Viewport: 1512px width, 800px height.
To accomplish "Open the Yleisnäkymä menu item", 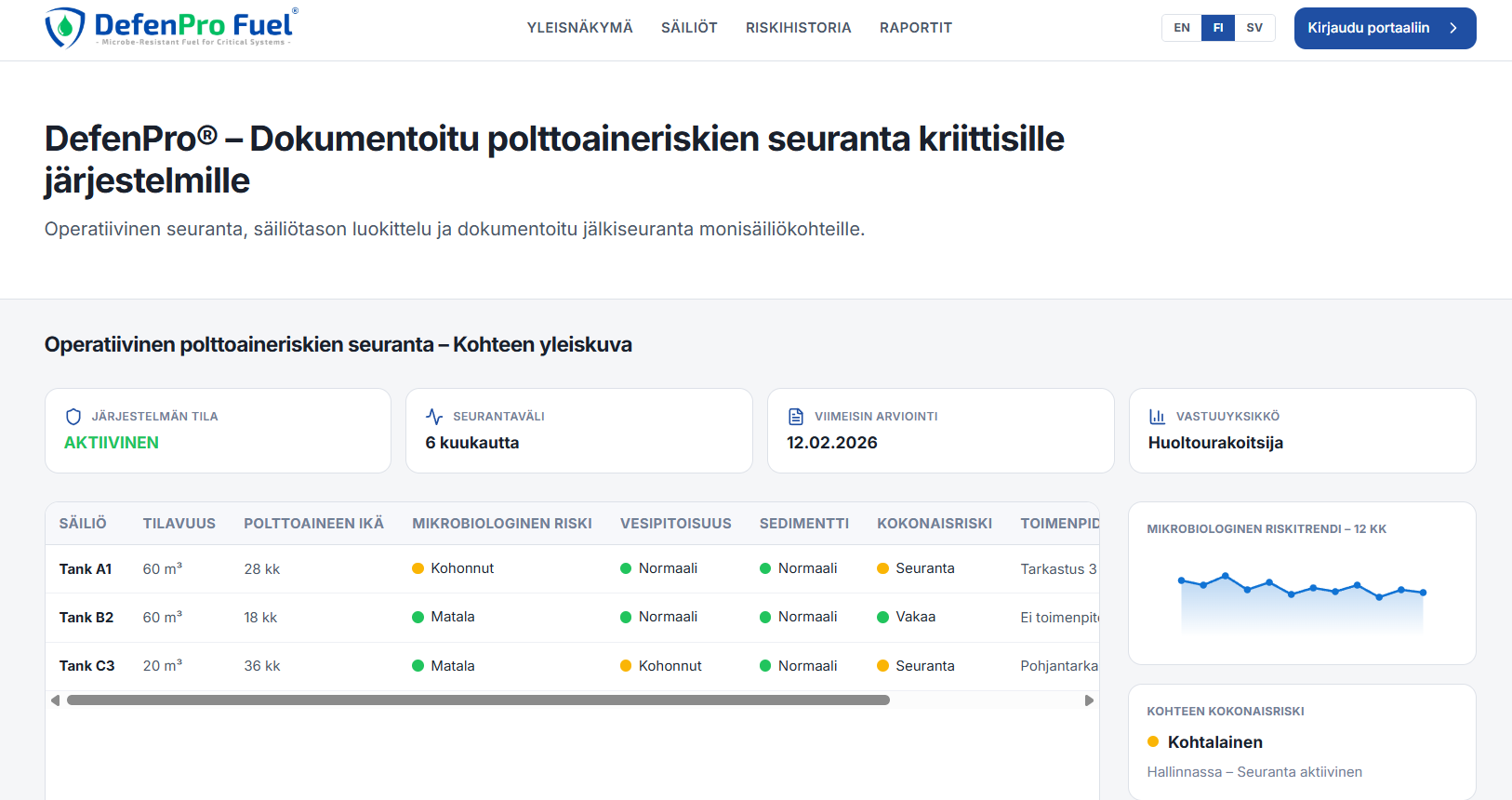I will coord(580,28).
